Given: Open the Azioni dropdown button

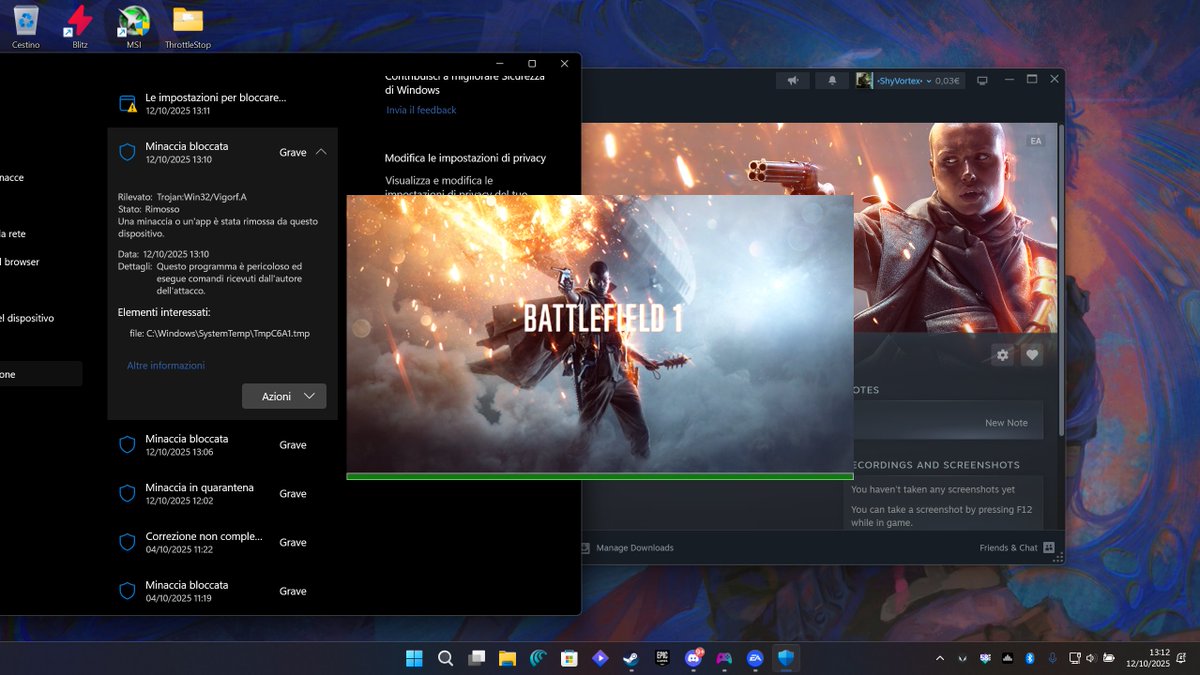Looking at the screenshot, I should pos(284,396).
